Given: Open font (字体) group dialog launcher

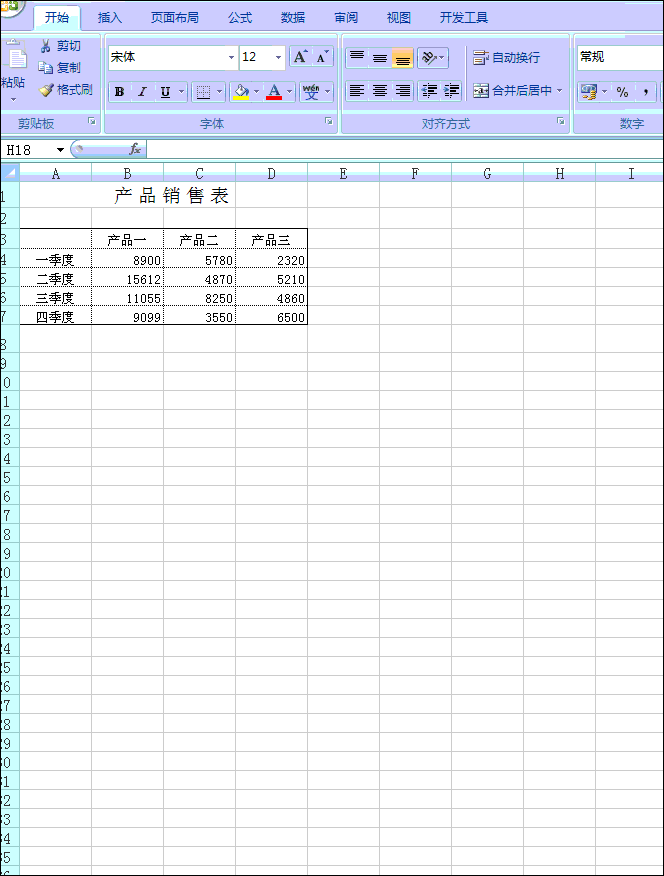Looking at the screenshot, I should coord(329,121).
